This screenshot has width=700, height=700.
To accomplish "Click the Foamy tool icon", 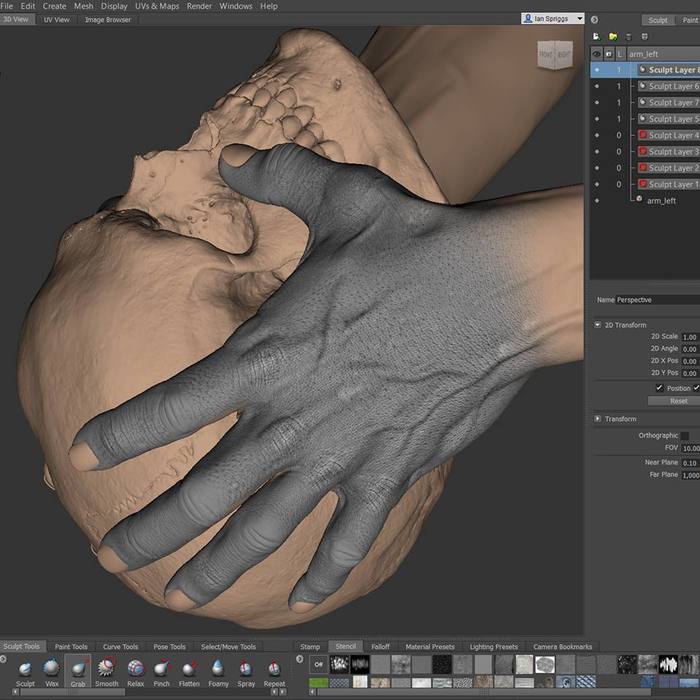I will [x=218, y=668].
